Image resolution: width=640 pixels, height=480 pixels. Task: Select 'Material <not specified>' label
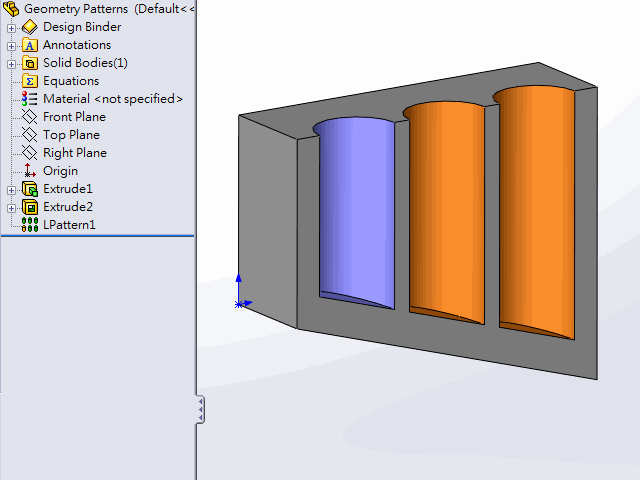(x=113, y=99)
